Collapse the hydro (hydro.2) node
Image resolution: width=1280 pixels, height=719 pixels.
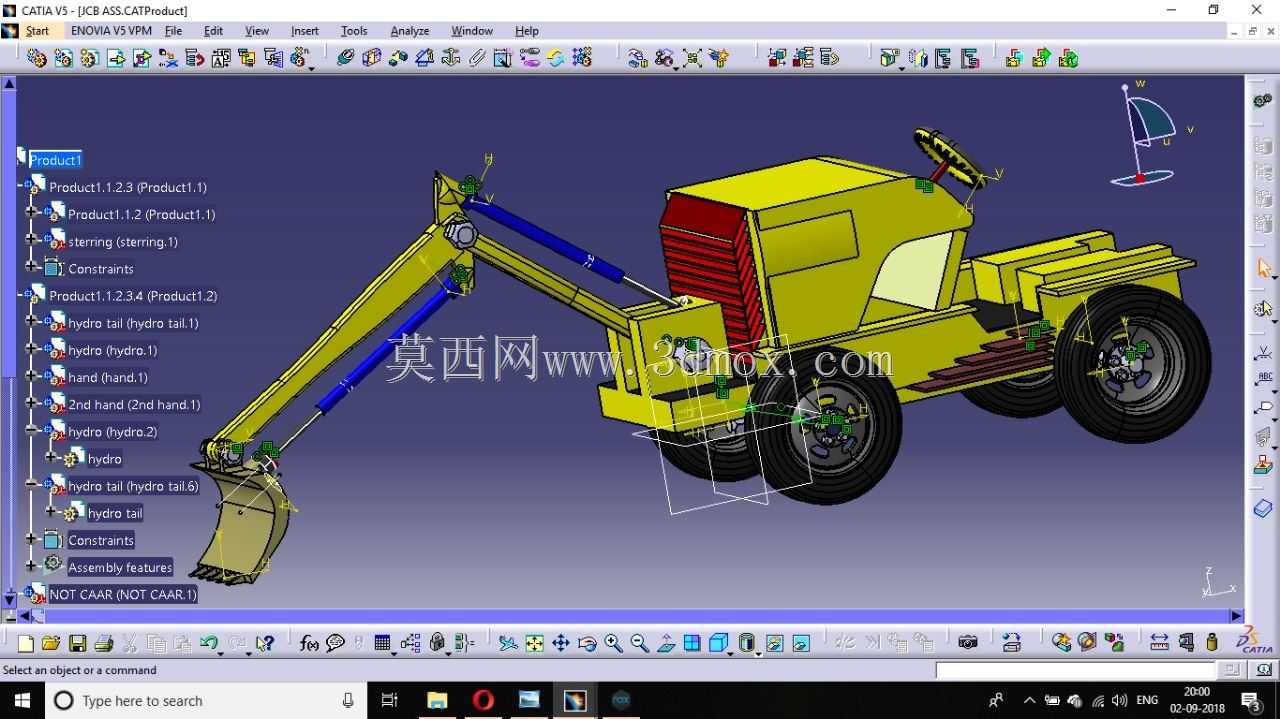pyautogui.click(x=32, y=430)
